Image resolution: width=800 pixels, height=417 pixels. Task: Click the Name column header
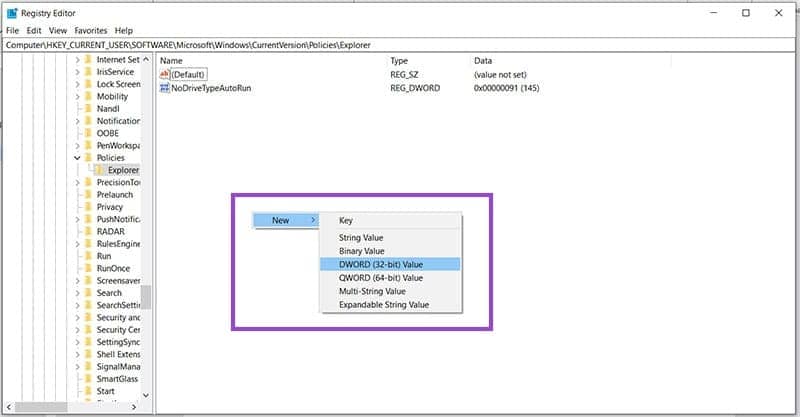171,61
